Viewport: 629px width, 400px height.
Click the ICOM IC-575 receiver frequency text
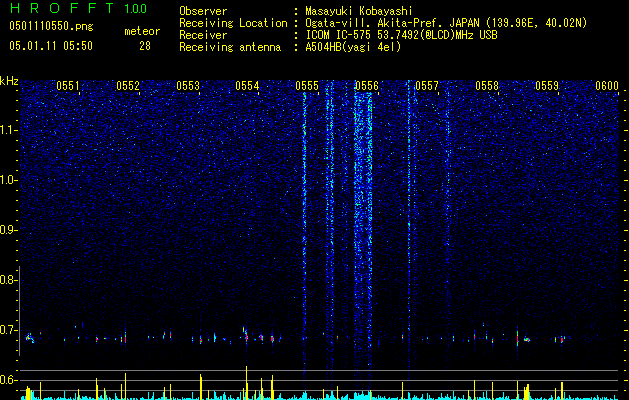[x=401, y=35]
